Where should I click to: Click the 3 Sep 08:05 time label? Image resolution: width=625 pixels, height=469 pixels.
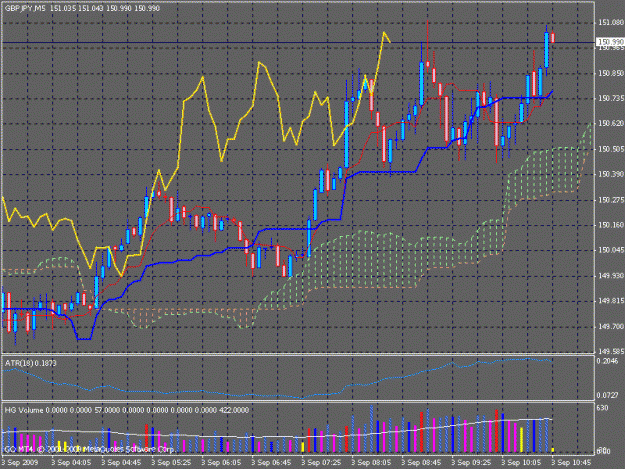click(371, 463)
